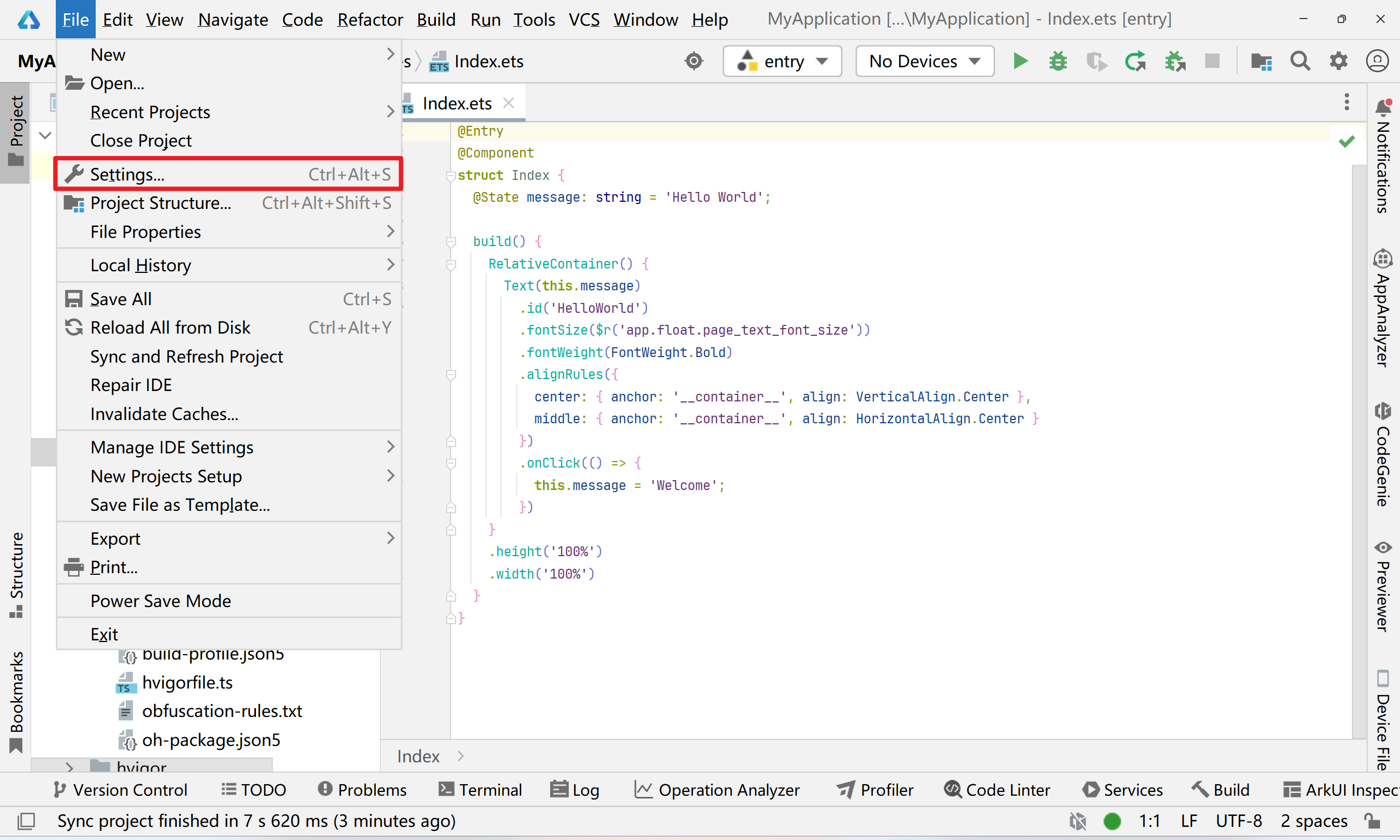The width and height of the screenshot is (1400, 840).
Task: Toggle code fold at .onClick line
Action: click(451, 464)
